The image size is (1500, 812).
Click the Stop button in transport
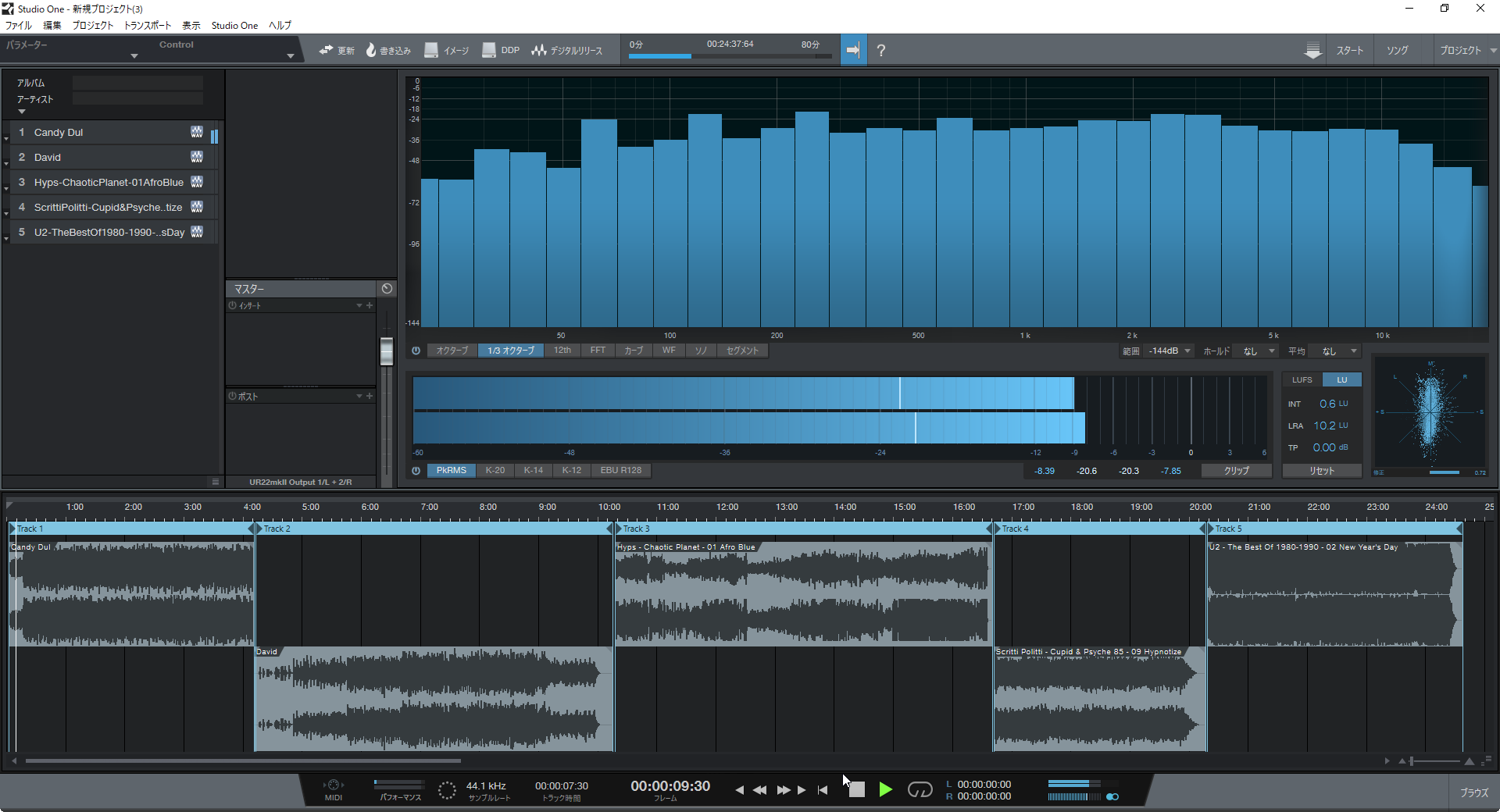point(857,789)
